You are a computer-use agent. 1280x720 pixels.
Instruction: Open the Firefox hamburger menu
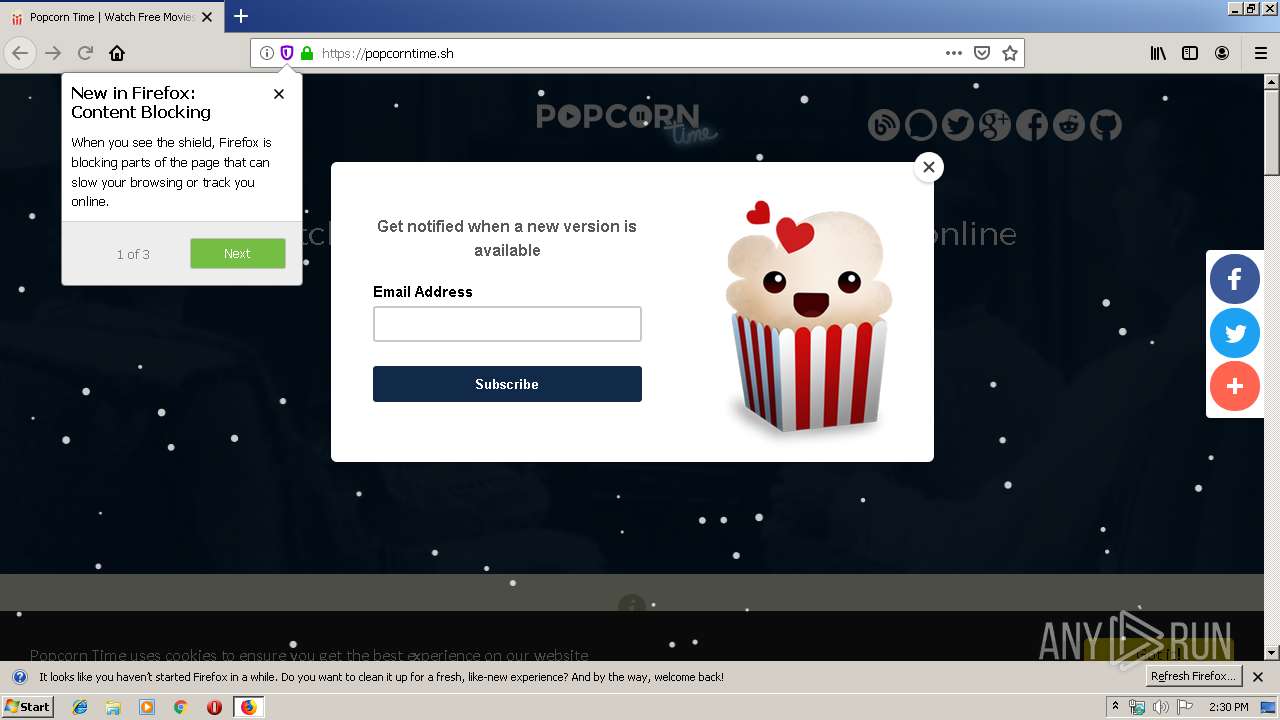pyautogui.click(x=1261, y=53)
